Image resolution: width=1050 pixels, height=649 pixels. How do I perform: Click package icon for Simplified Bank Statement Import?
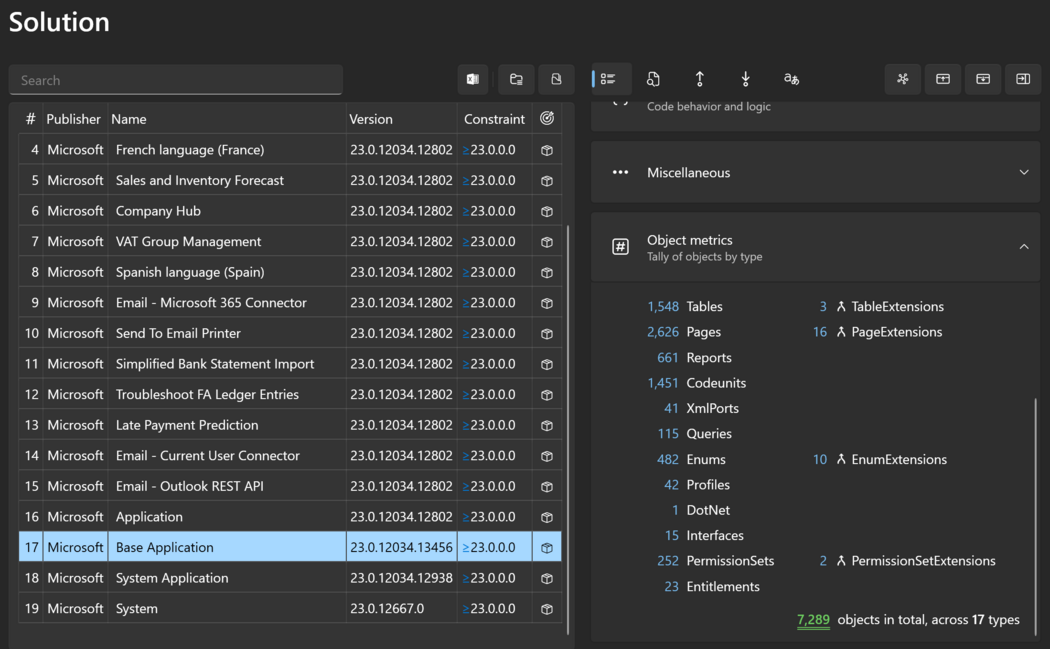point(547,364)
